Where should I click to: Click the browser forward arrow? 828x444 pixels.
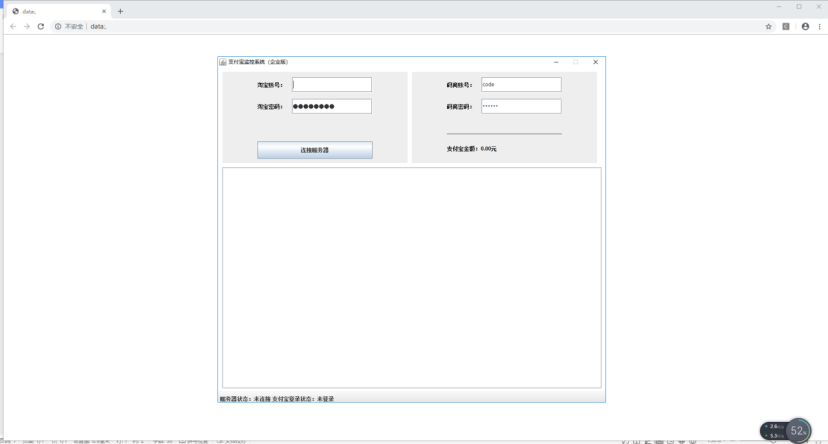click(x=27, y=26)
